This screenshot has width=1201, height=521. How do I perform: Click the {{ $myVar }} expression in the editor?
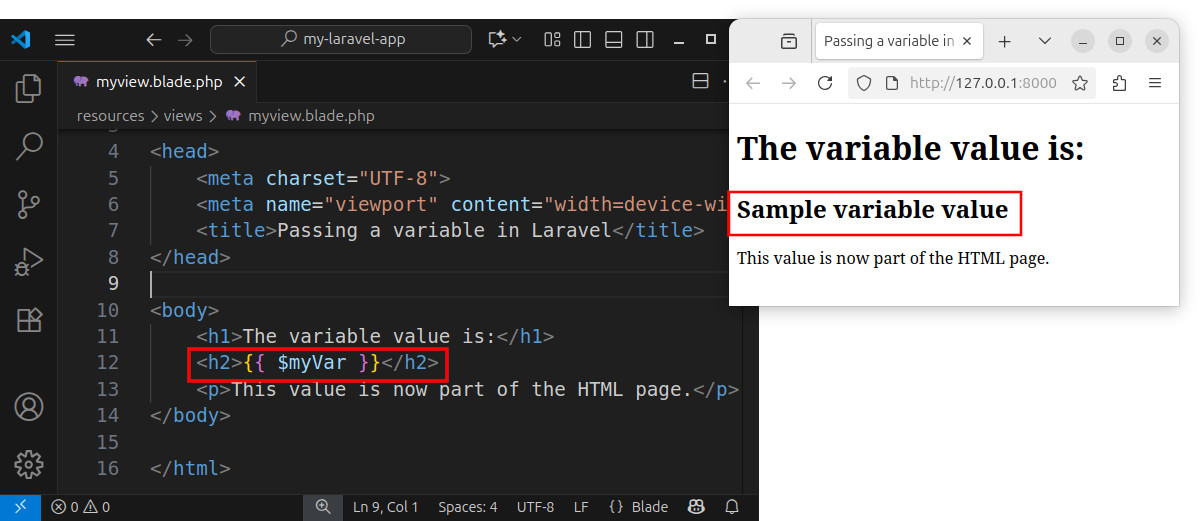point(312,362)
